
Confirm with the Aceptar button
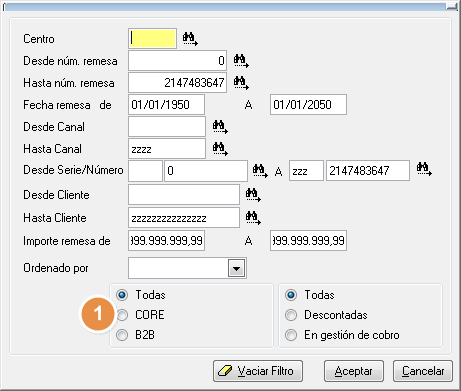354,371
